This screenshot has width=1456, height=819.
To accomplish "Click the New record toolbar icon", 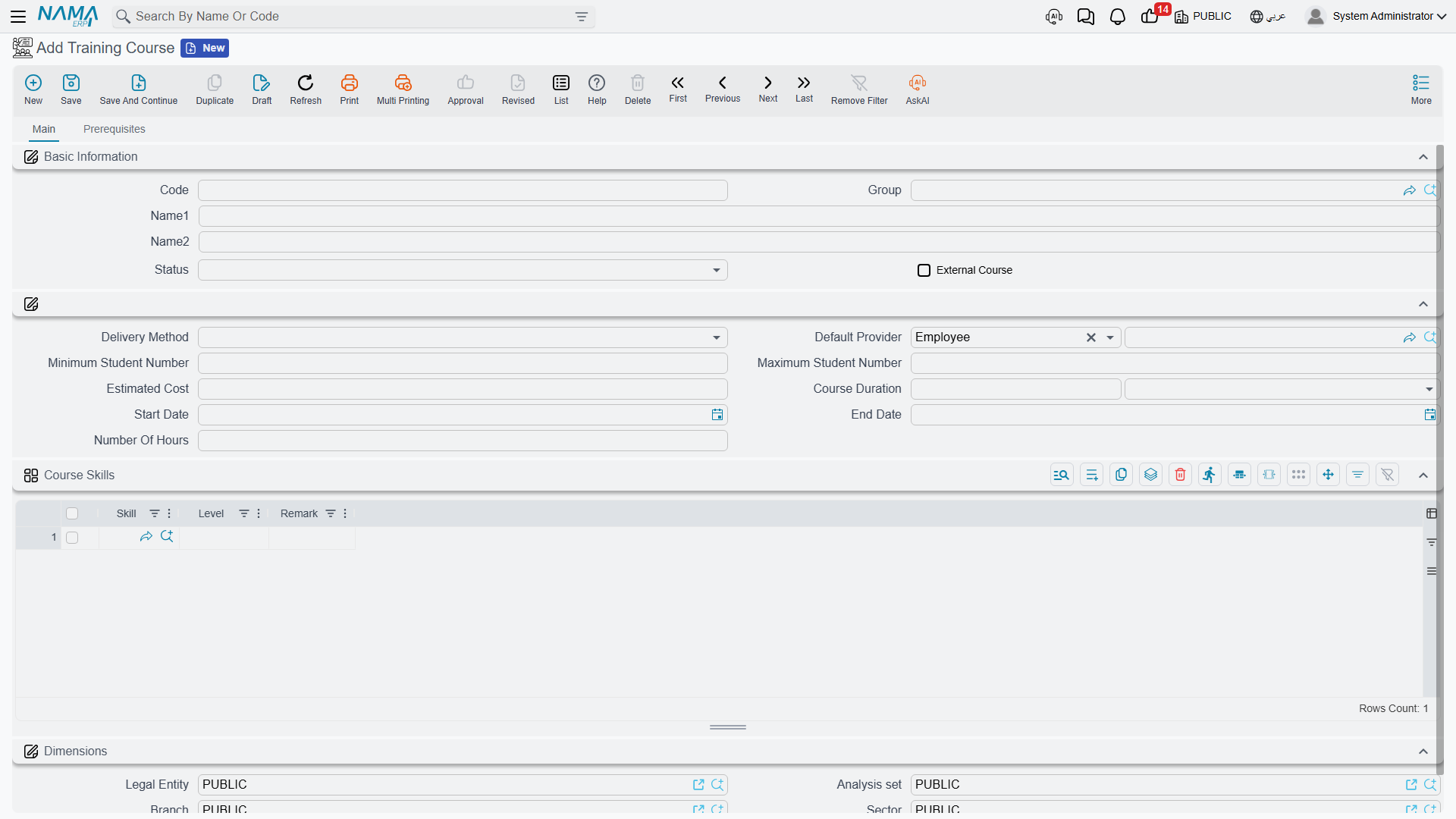I will [x=33, y=89].
